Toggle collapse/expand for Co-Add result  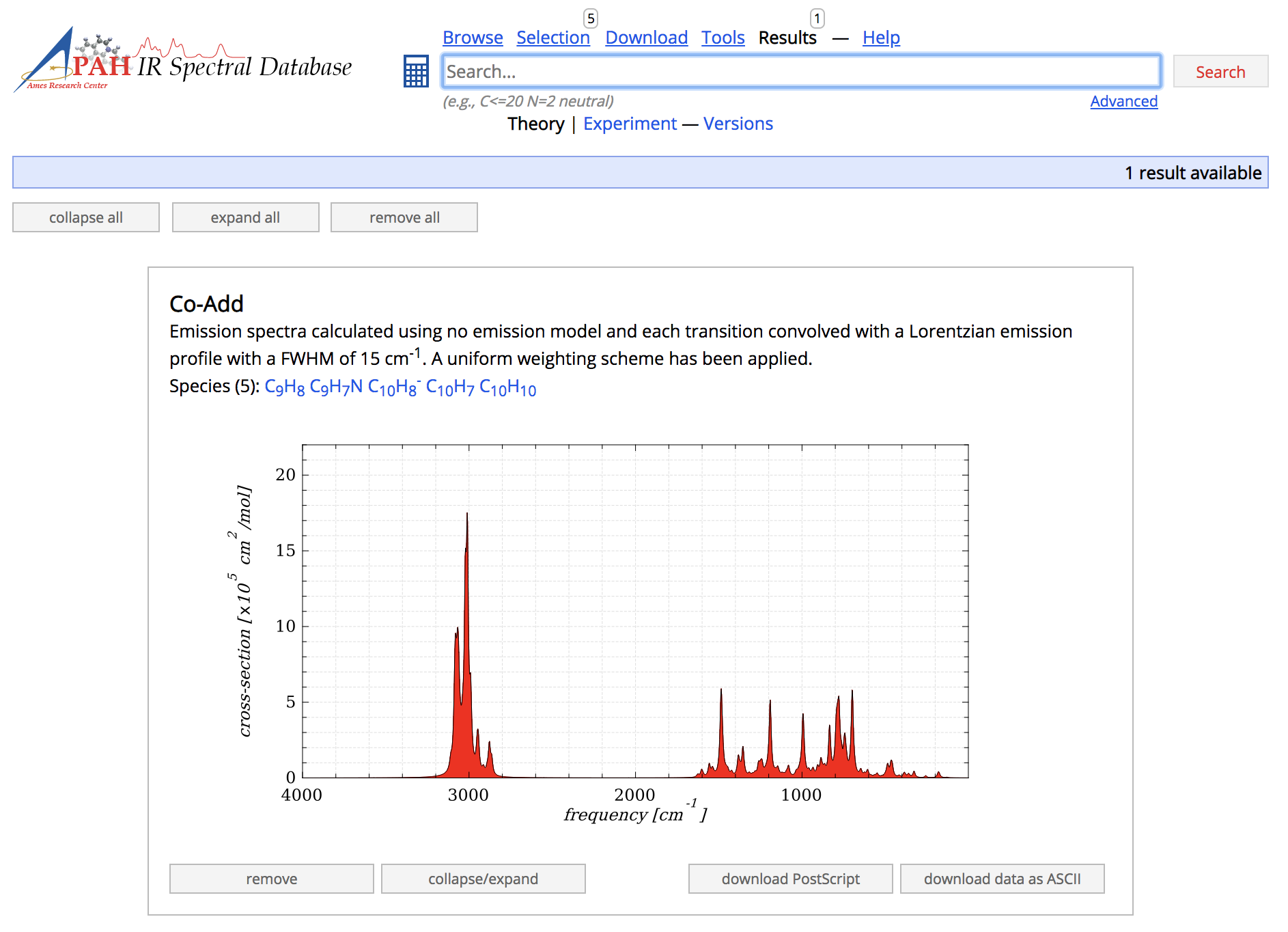[x=483, y=879]
